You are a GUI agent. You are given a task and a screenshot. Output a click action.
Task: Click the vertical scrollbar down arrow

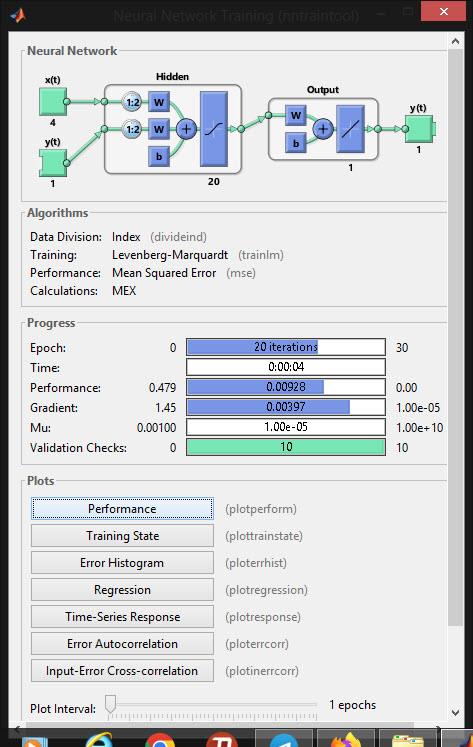[455, 713]
